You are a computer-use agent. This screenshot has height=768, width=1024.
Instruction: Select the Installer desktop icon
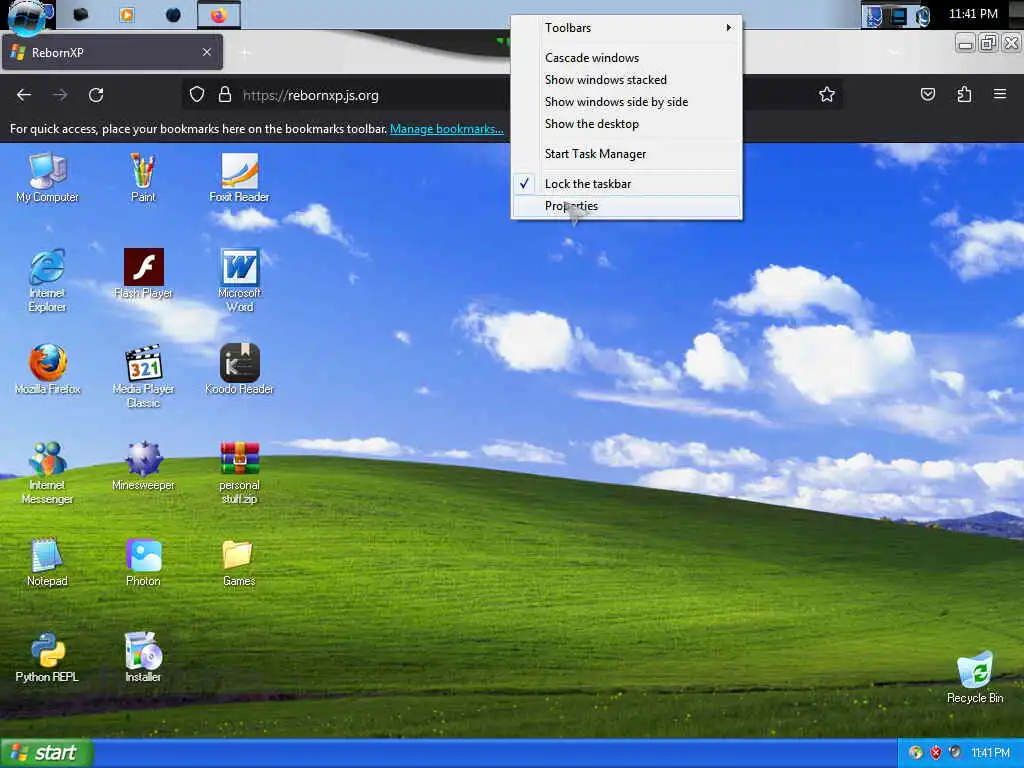(x=143, y=658)
